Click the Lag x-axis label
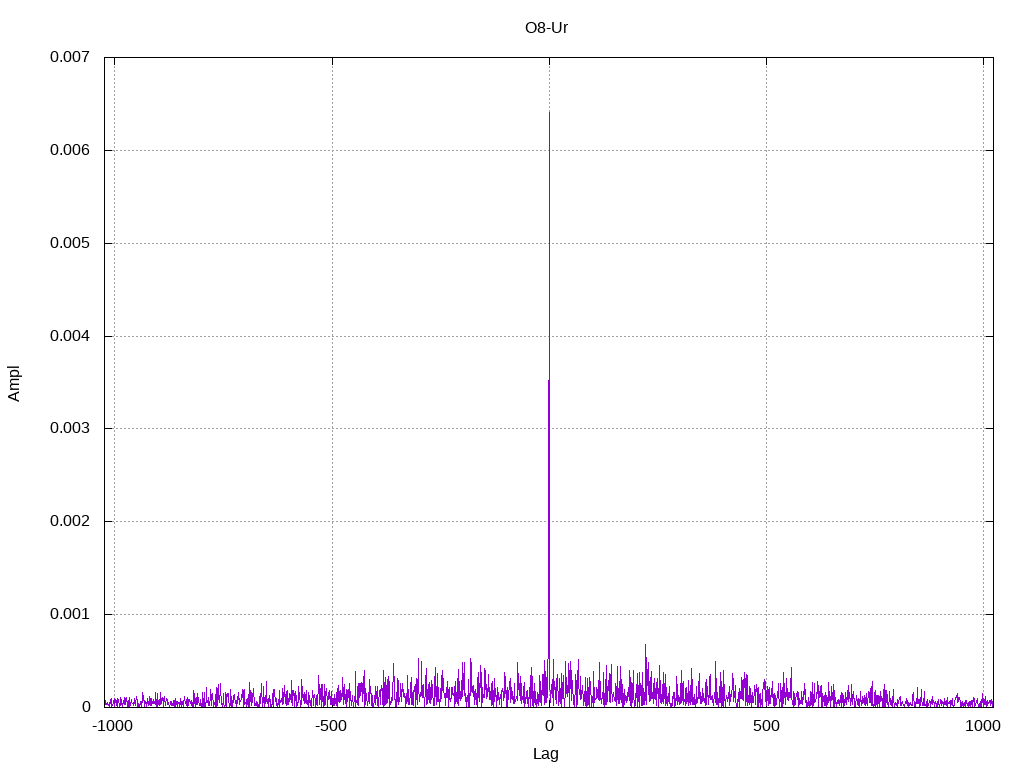Image resolution: width=1024 pixels, height=768 pixels. coord(546,754)
